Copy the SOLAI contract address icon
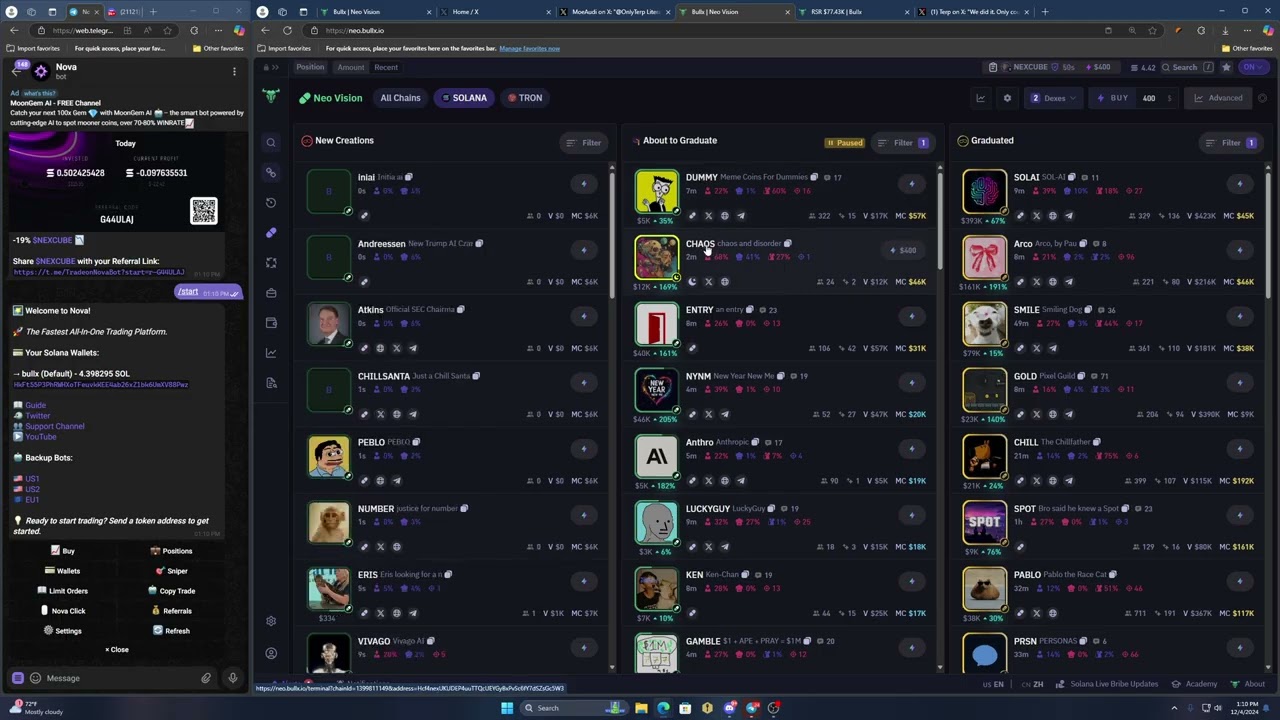This screenshot has height=720, width=1280. click(1071, 177)
